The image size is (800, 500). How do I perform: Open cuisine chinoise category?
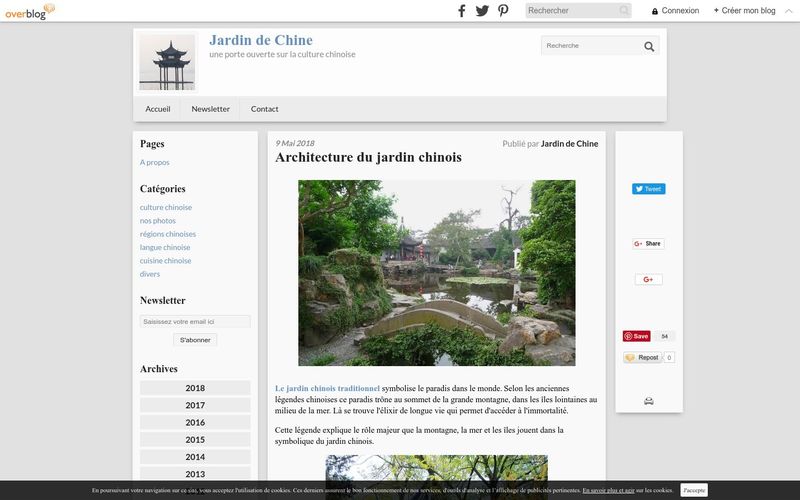tap(165, 260)
